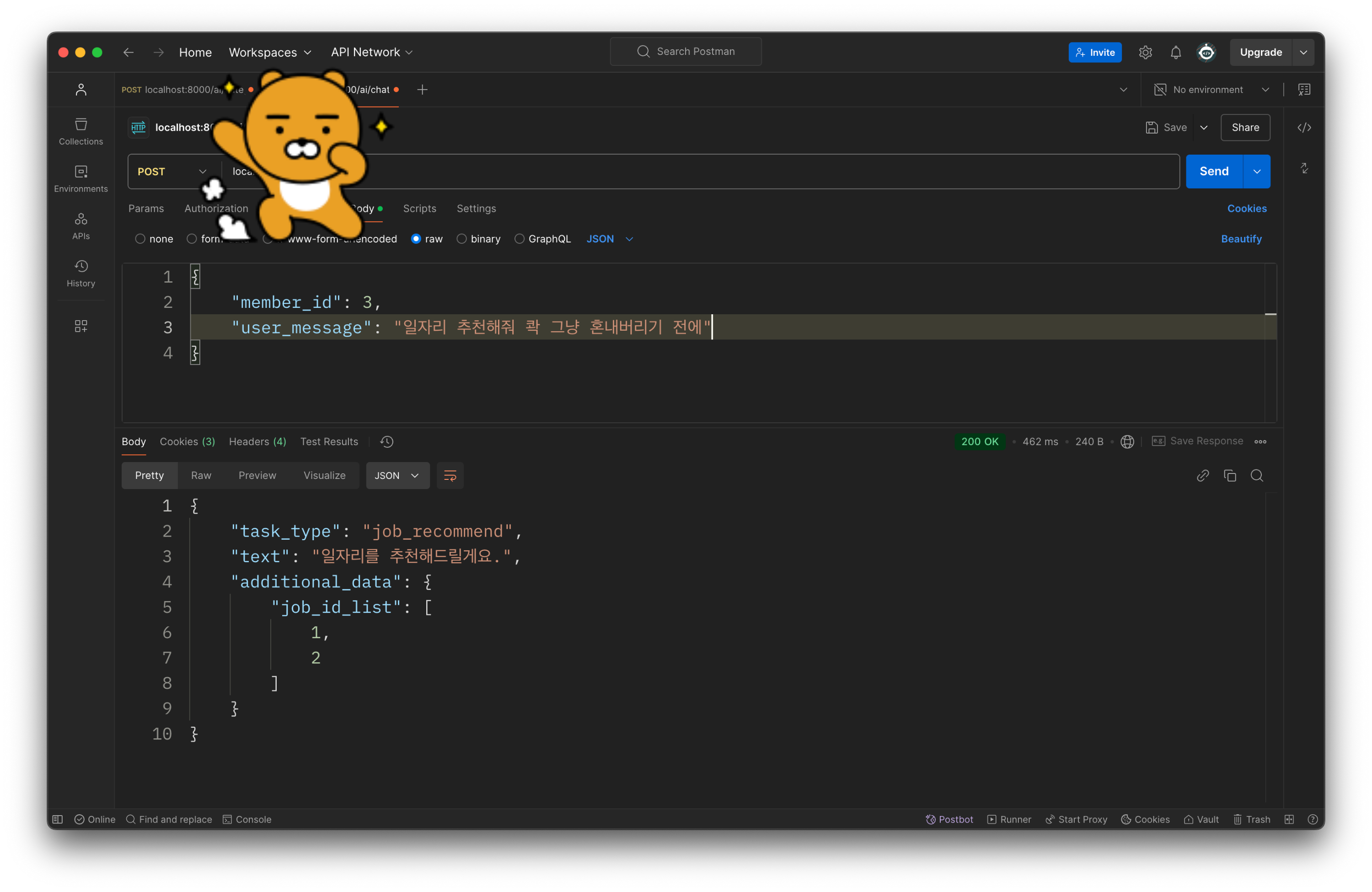Switch to the Scripts tab
Image resolution: width=1372 pixels, height=892 pixels.
[420, 208]
